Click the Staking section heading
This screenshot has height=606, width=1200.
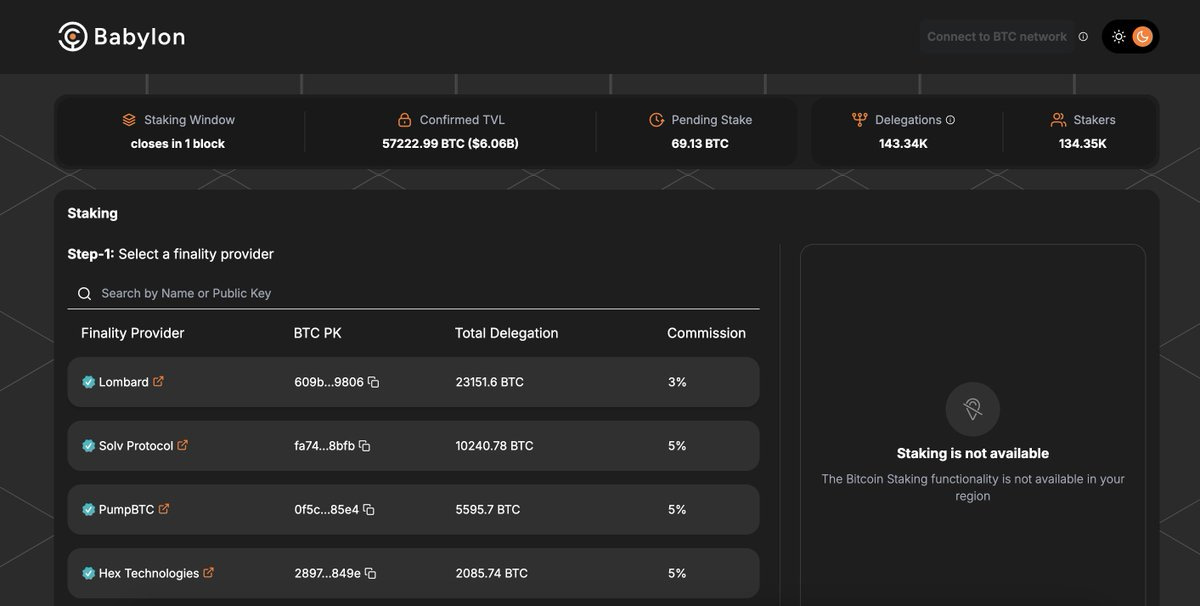[93, 213]
